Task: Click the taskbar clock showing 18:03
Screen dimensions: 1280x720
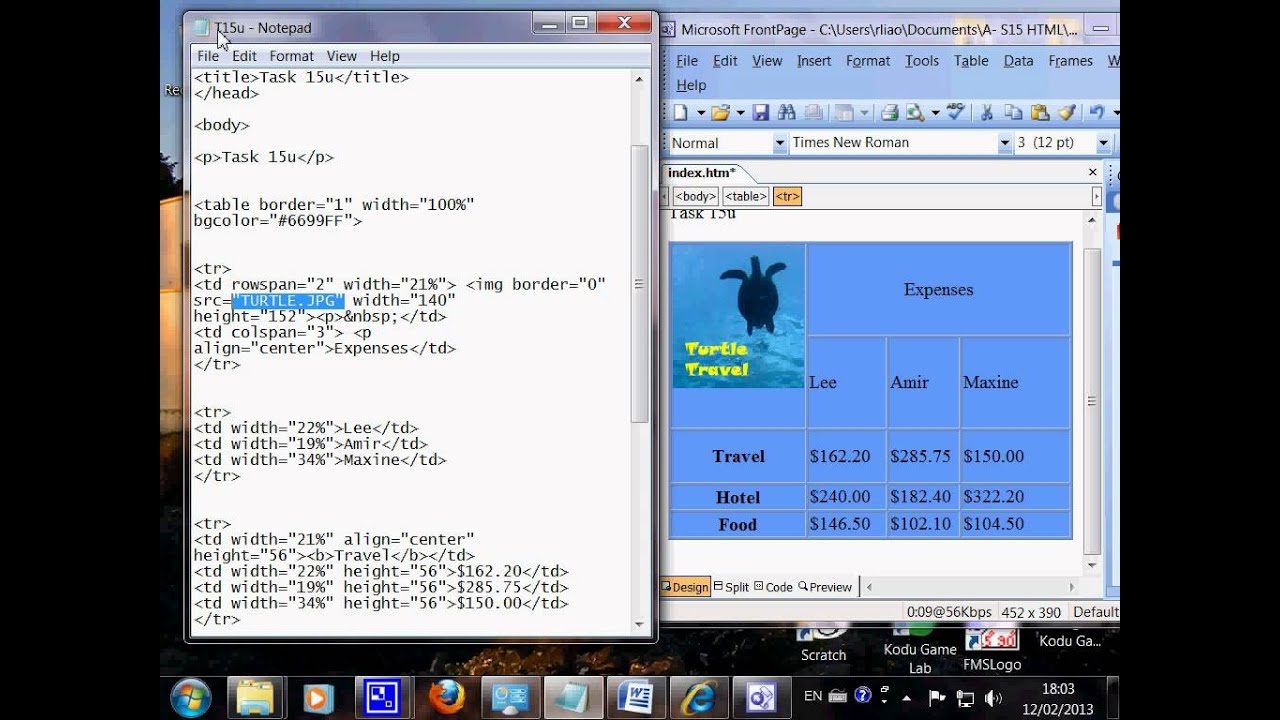Action: pos(1057,689)
